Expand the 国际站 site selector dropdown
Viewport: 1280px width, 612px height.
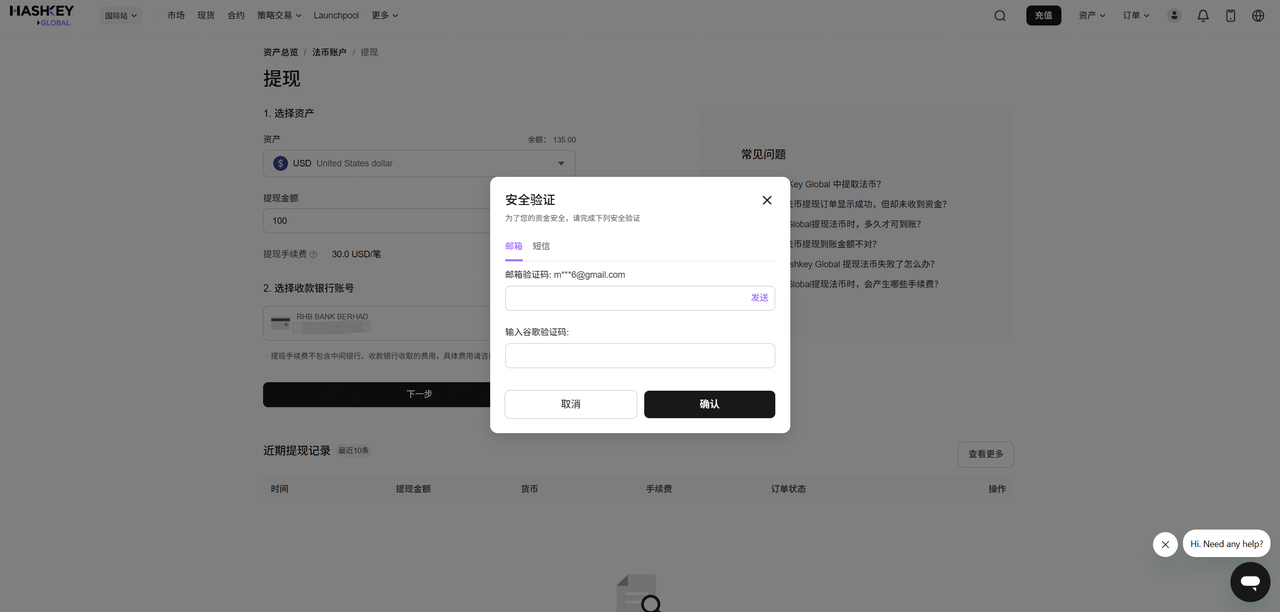(x=121, y=16)
